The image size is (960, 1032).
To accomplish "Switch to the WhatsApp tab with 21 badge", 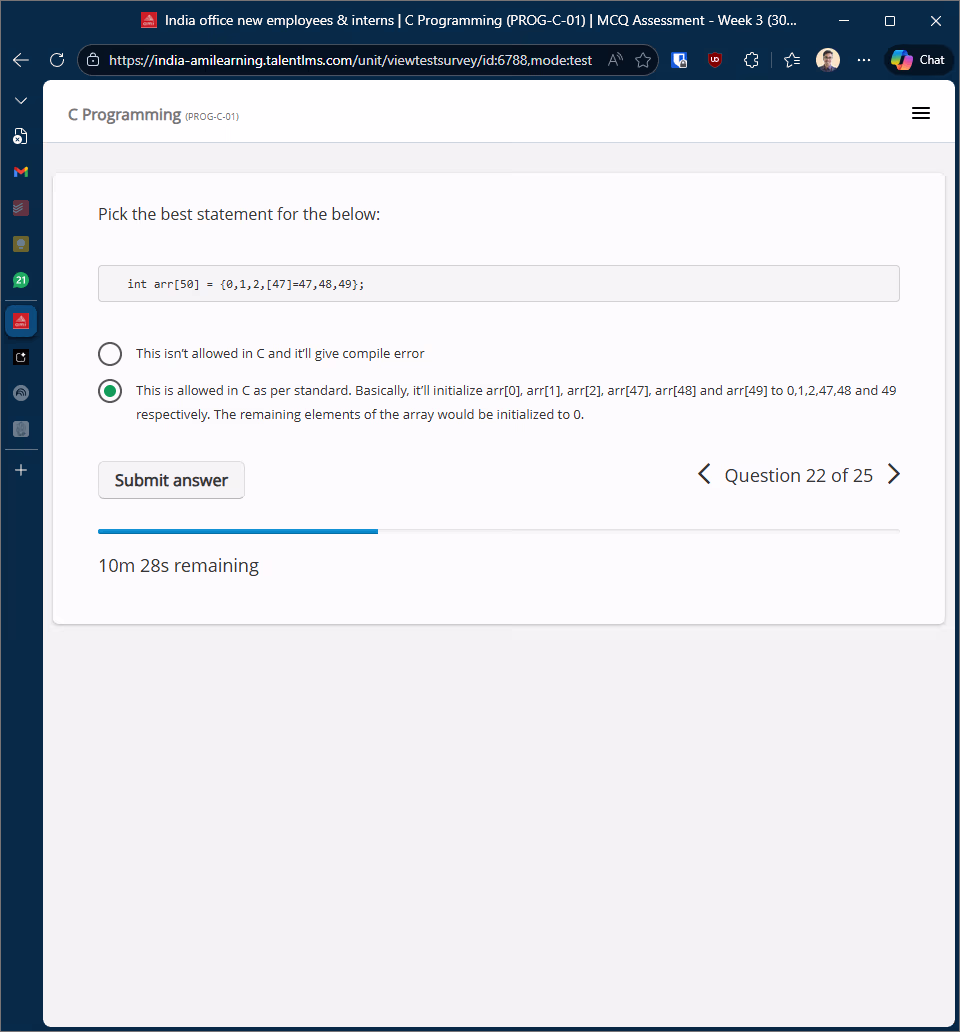I will (x=21, y=280).
